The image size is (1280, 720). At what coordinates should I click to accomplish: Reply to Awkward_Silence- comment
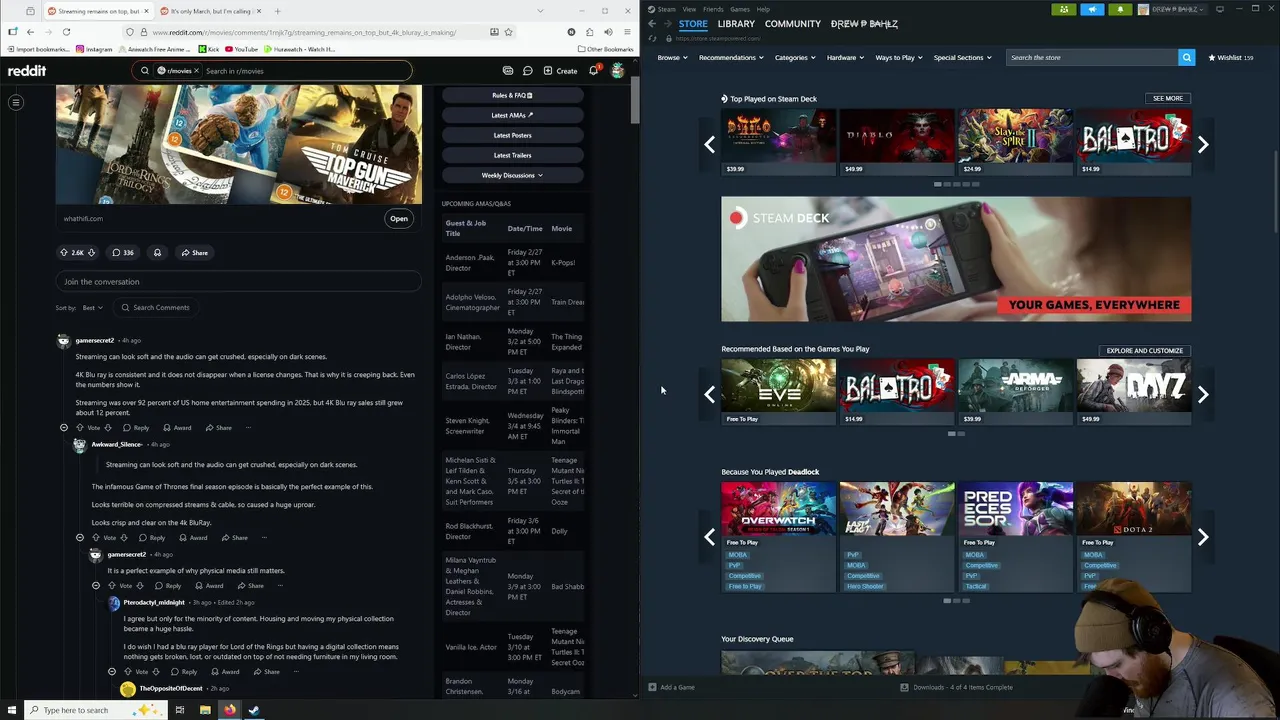point(152,538)
